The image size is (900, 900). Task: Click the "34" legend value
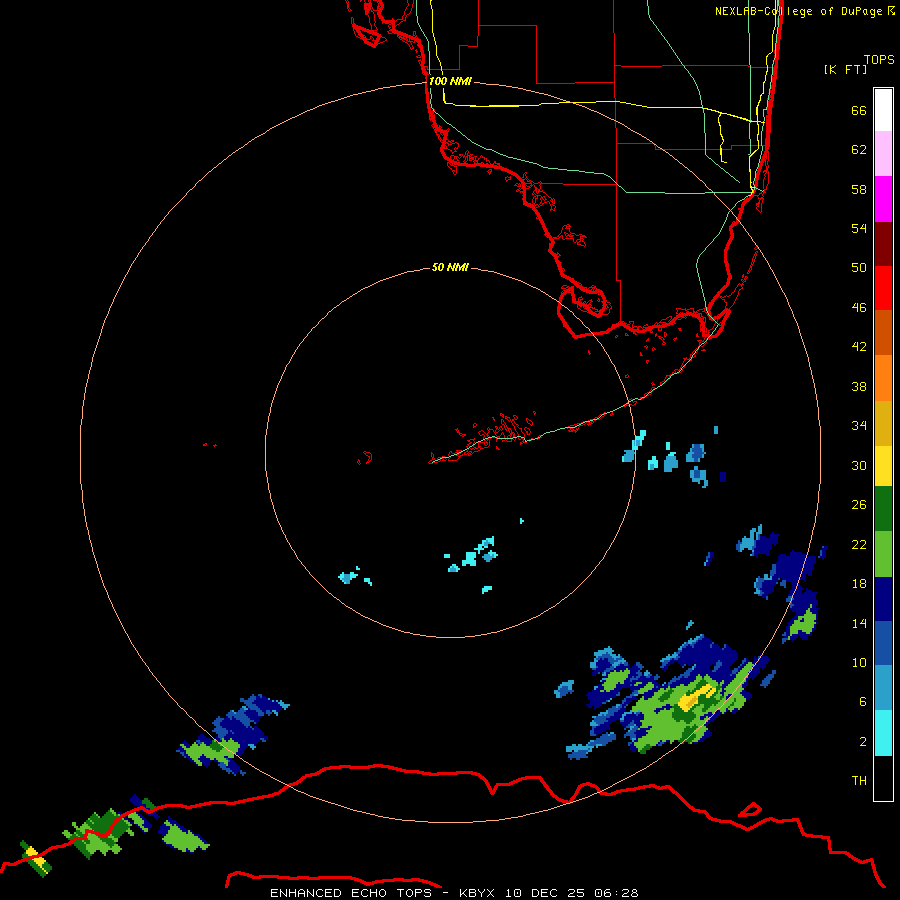pyautogui.click(x=859, y=425)
